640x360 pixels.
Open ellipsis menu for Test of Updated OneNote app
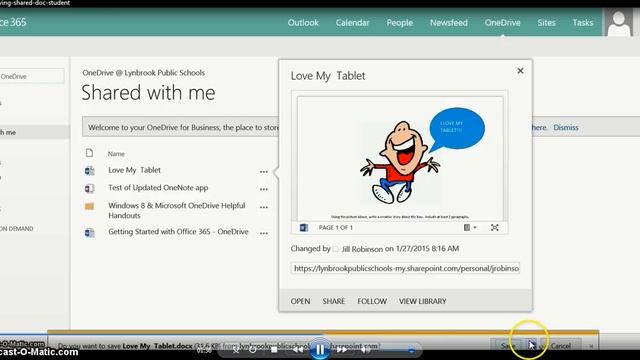point(264,189)
